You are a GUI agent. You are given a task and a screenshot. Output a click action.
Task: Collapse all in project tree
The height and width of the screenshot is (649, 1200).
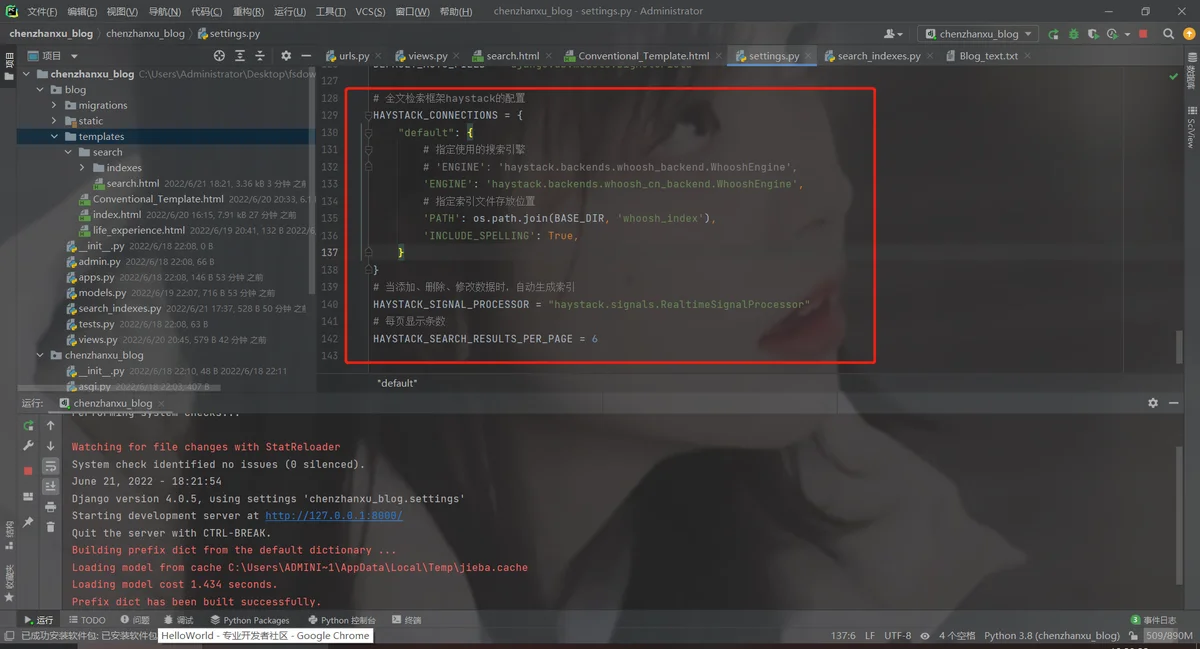click(x=260, y=56)
